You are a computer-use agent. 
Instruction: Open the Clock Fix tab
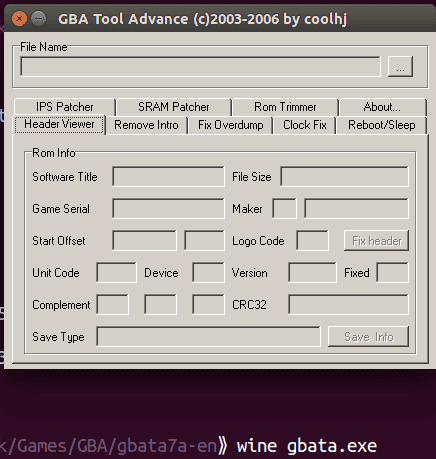click(305, 125)
